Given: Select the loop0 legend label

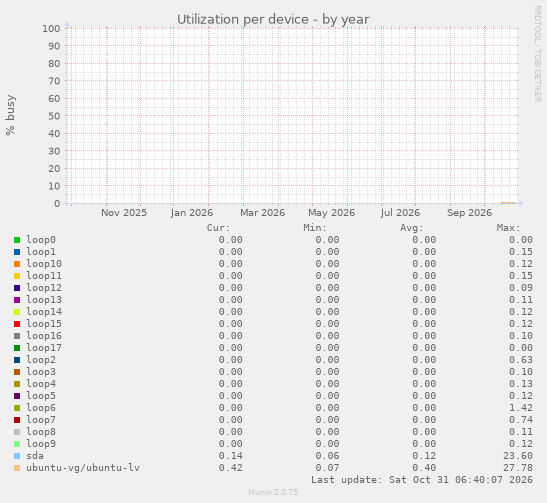Looking at the screenshot, I should [x=41, y=240].
